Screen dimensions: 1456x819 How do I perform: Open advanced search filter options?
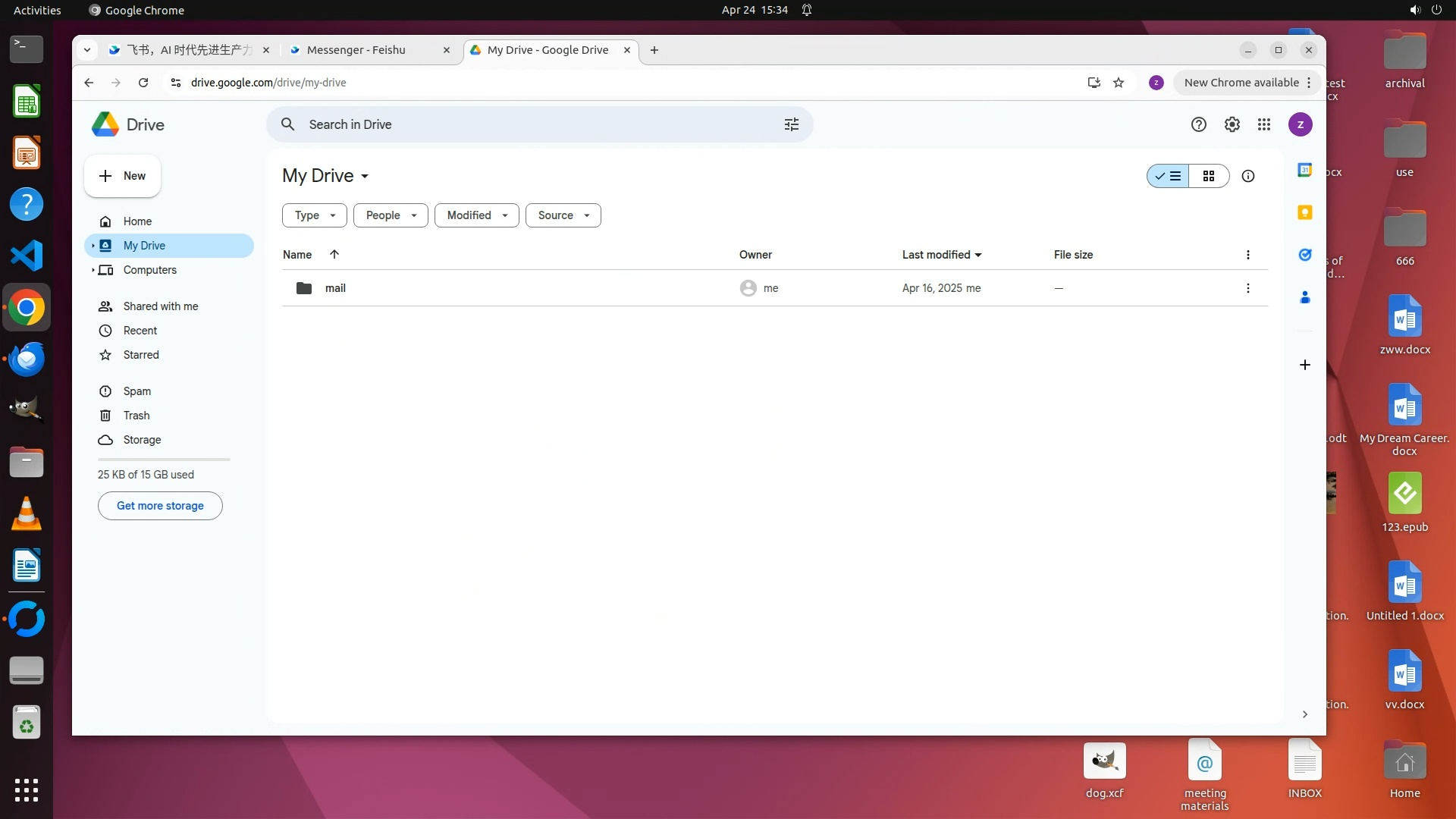791,124
